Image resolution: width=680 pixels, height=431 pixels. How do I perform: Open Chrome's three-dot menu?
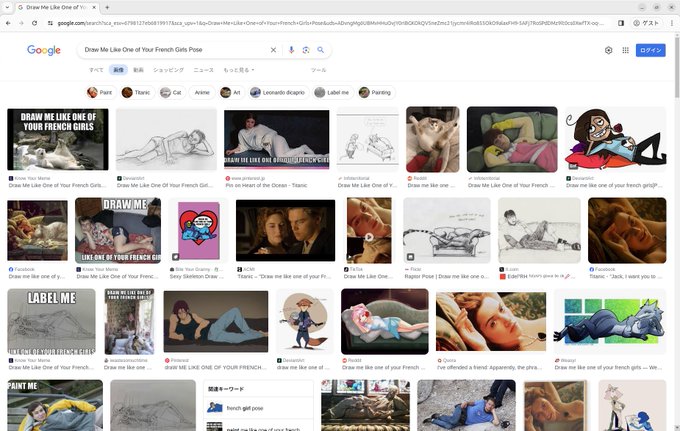pos(672,23)
